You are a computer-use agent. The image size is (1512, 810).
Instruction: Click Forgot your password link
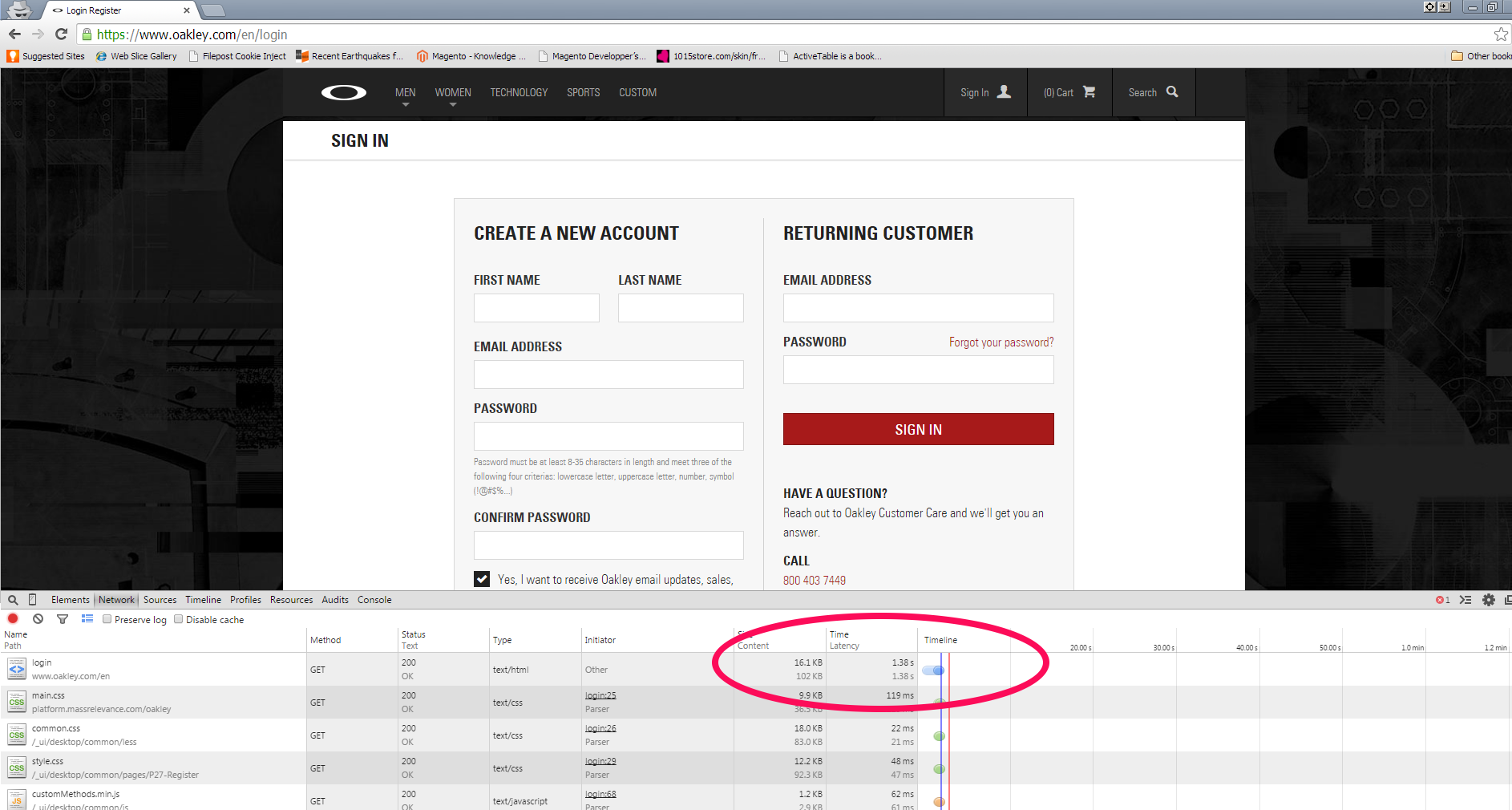point(1001,342)
